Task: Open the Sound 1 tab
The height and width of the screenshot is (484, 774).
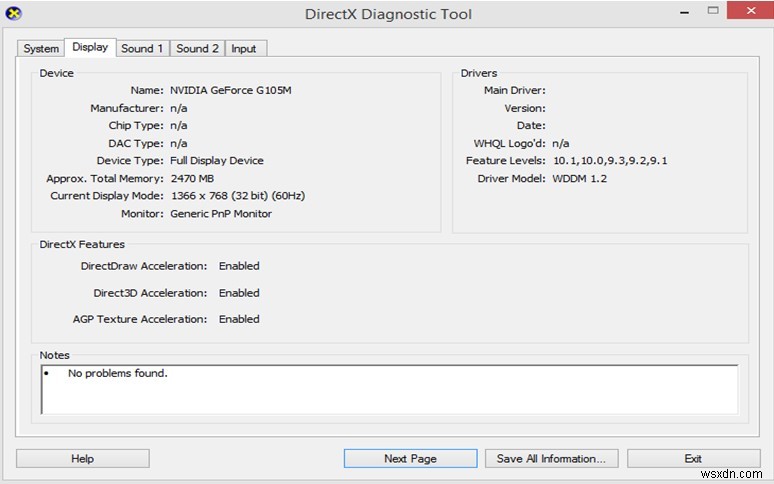Action: [x=141, y=49]
